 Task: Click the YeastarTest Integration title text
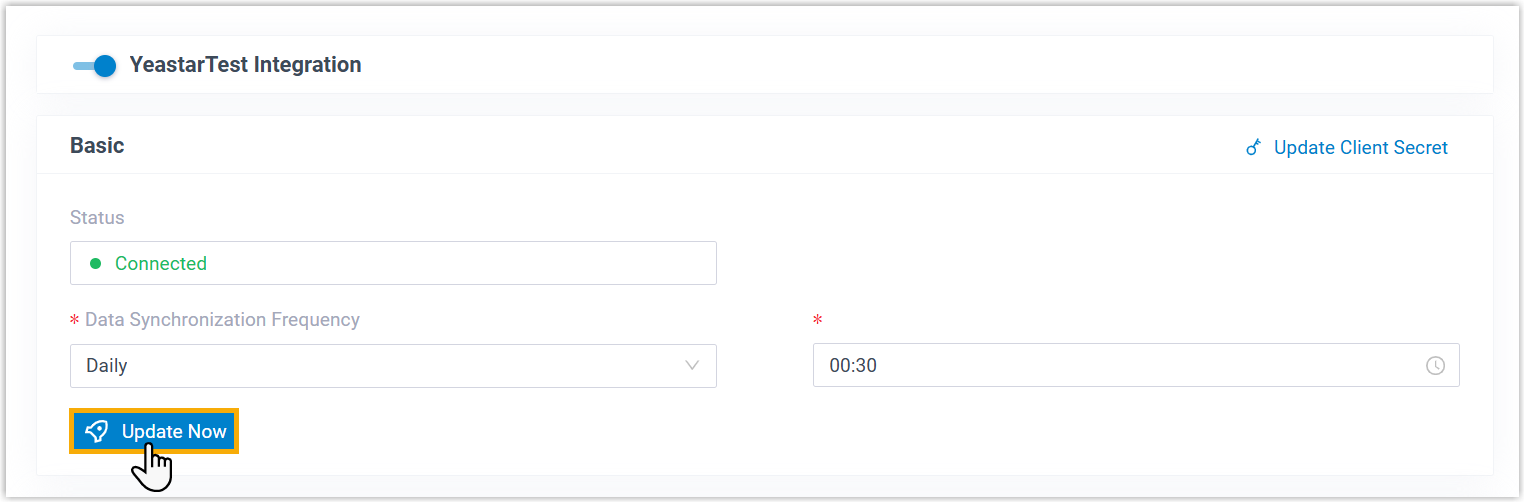click(245, 65)
